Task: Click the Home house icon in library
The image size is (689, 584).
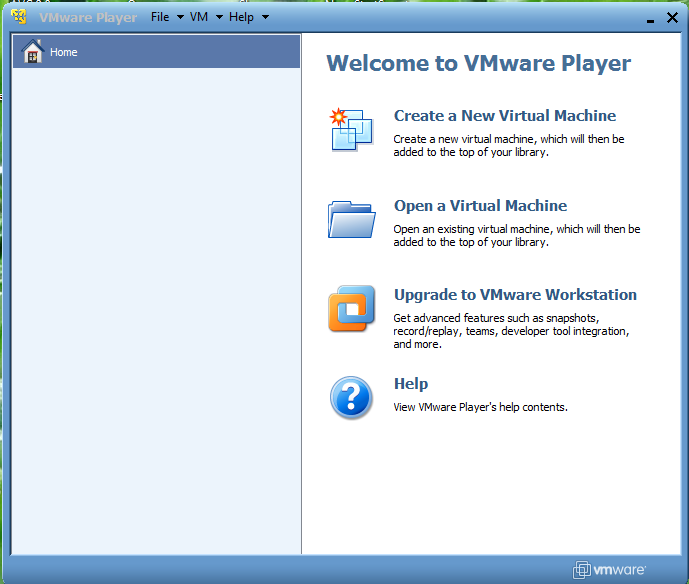Action: pos(33,51)
